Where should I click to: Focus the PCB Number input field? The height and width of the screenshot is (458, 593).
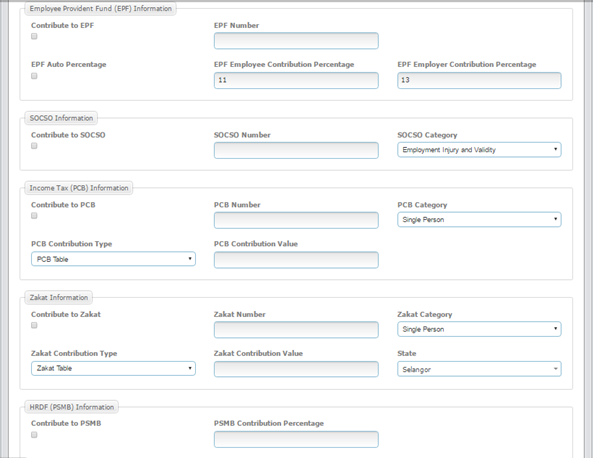tap(296, 220)
